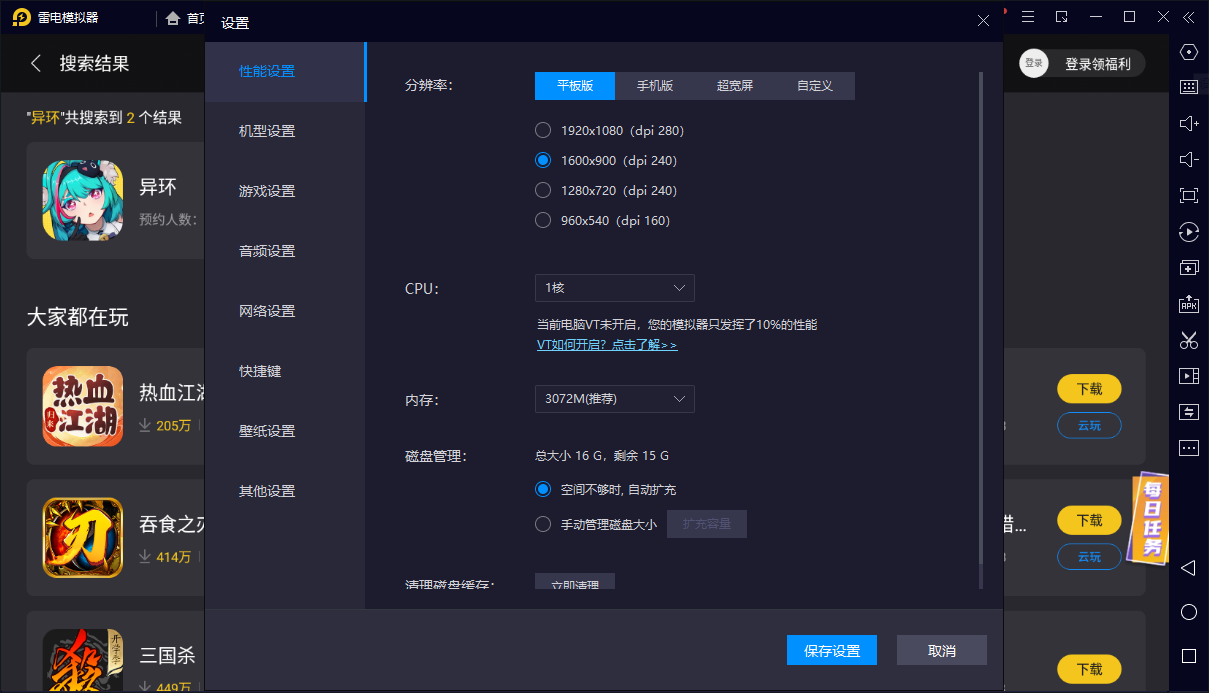This screenshot has width=1209, height=693.
Task: Toggle the fullscreen icon in sidebar
Action: click(x=1188, y=195)
